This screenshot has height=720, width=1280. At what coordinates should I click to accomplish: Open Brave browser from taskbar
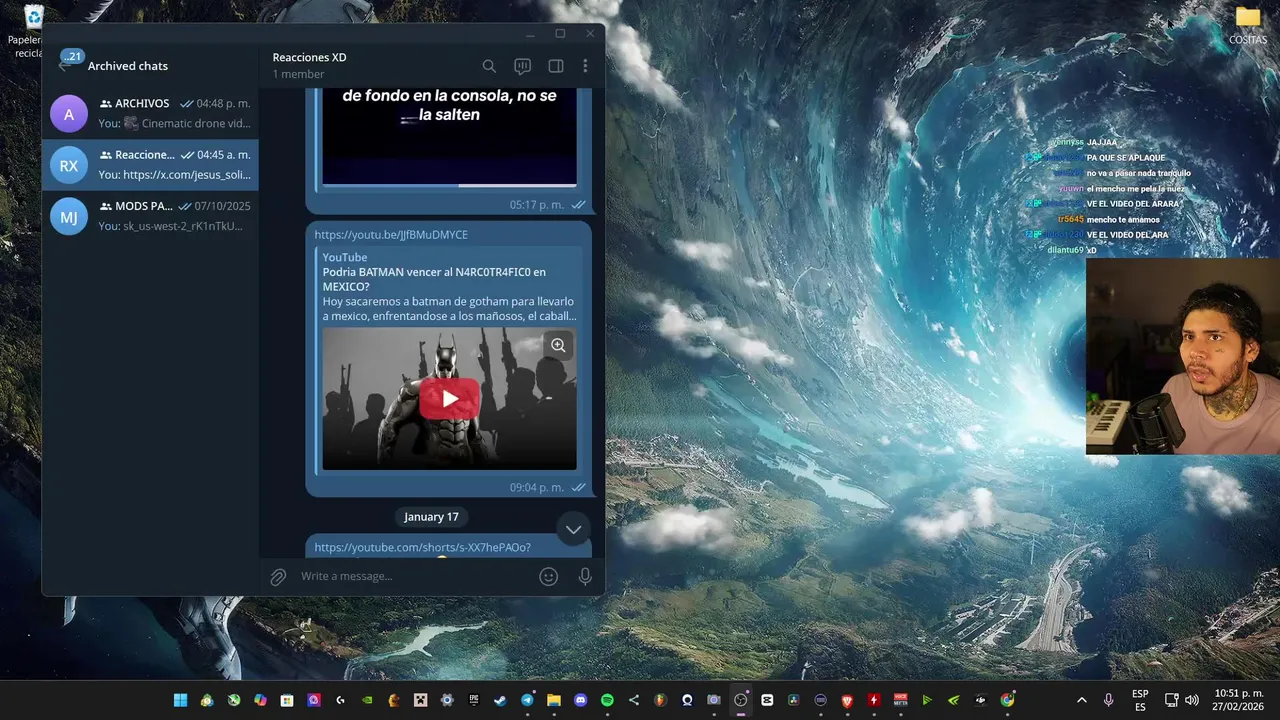coord(847,700)
